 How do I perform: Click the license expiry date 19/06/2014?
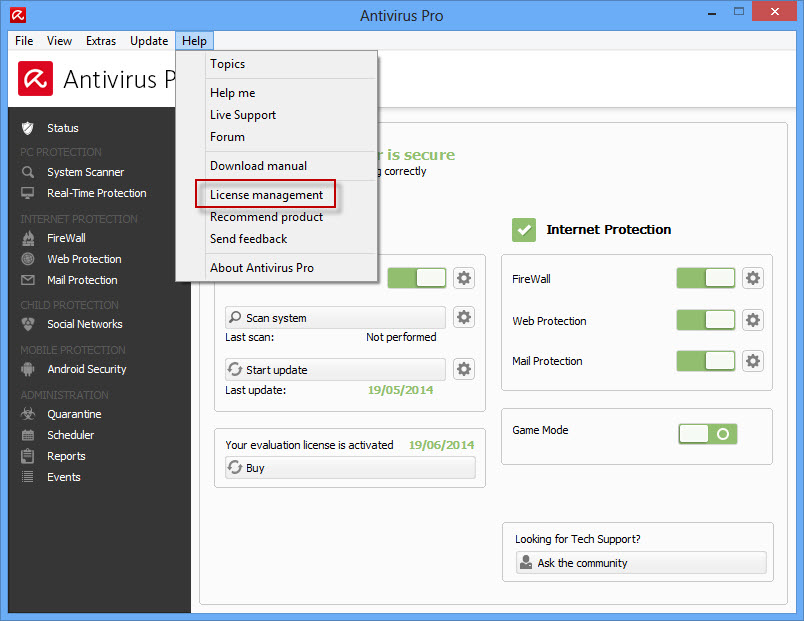point(441,445)
